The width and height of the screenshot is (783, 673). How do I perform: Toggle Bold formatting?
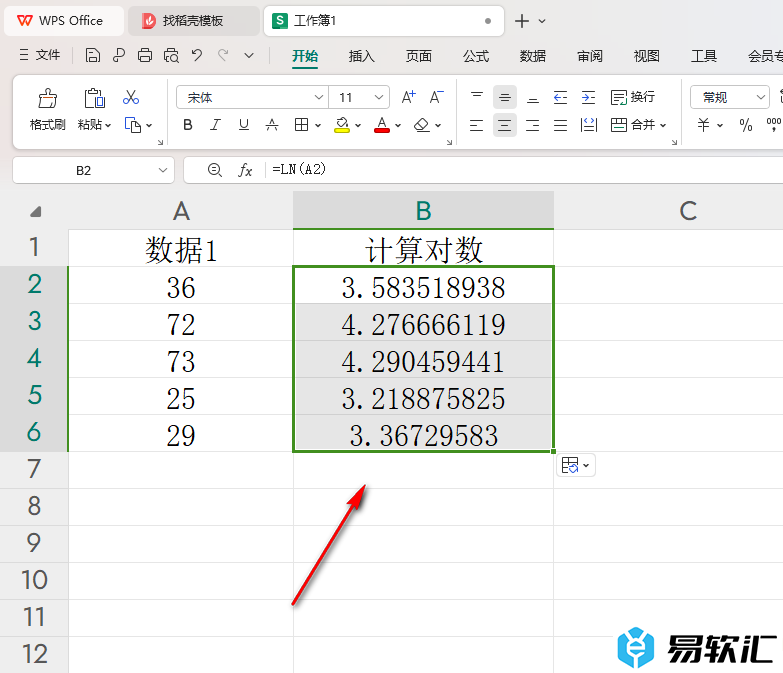[188, 125]
